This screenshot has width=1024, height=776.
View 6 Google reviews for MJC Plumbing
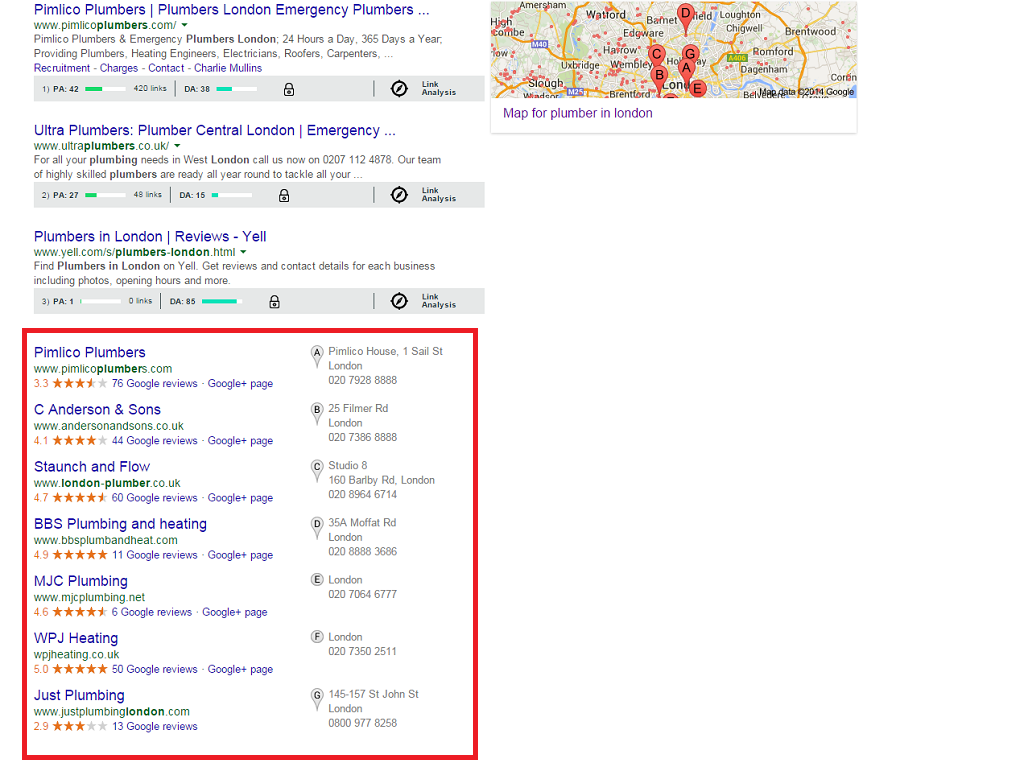pyautogui.click(x=152, y=612)
